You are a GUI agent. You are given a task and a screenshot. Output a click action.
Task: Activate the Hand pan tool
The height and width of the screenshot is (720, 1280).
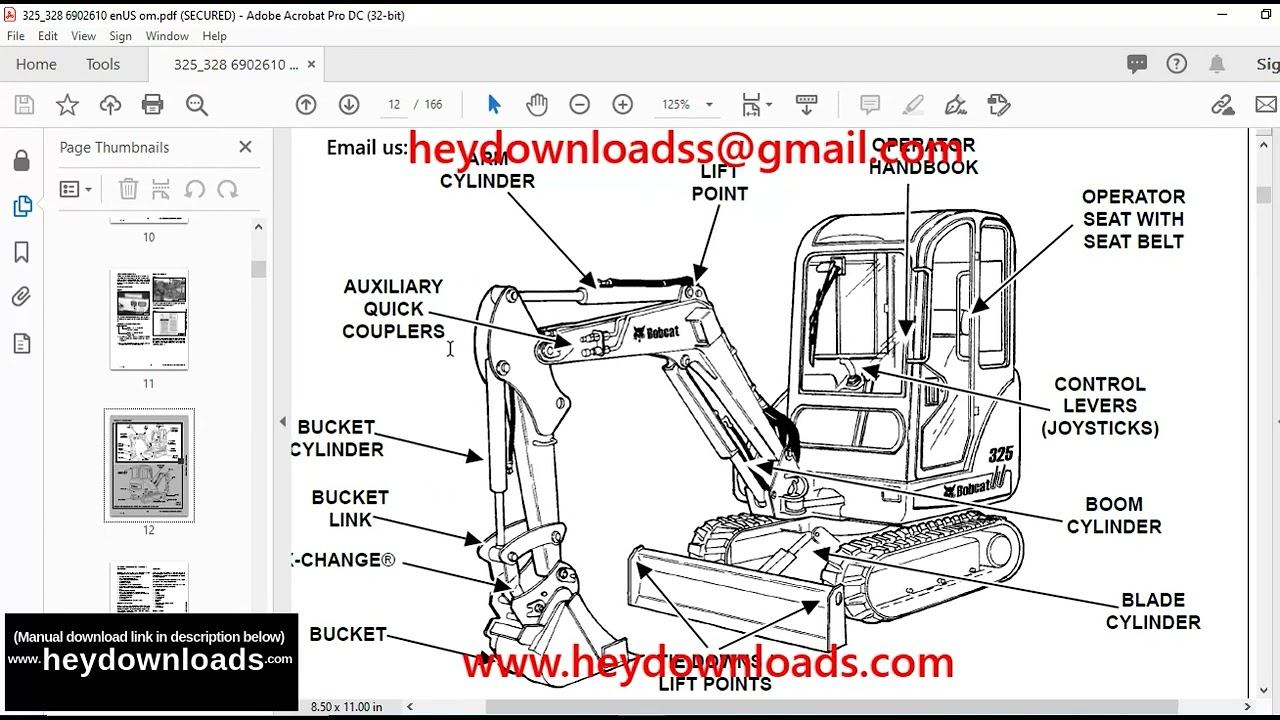[537, 104]
